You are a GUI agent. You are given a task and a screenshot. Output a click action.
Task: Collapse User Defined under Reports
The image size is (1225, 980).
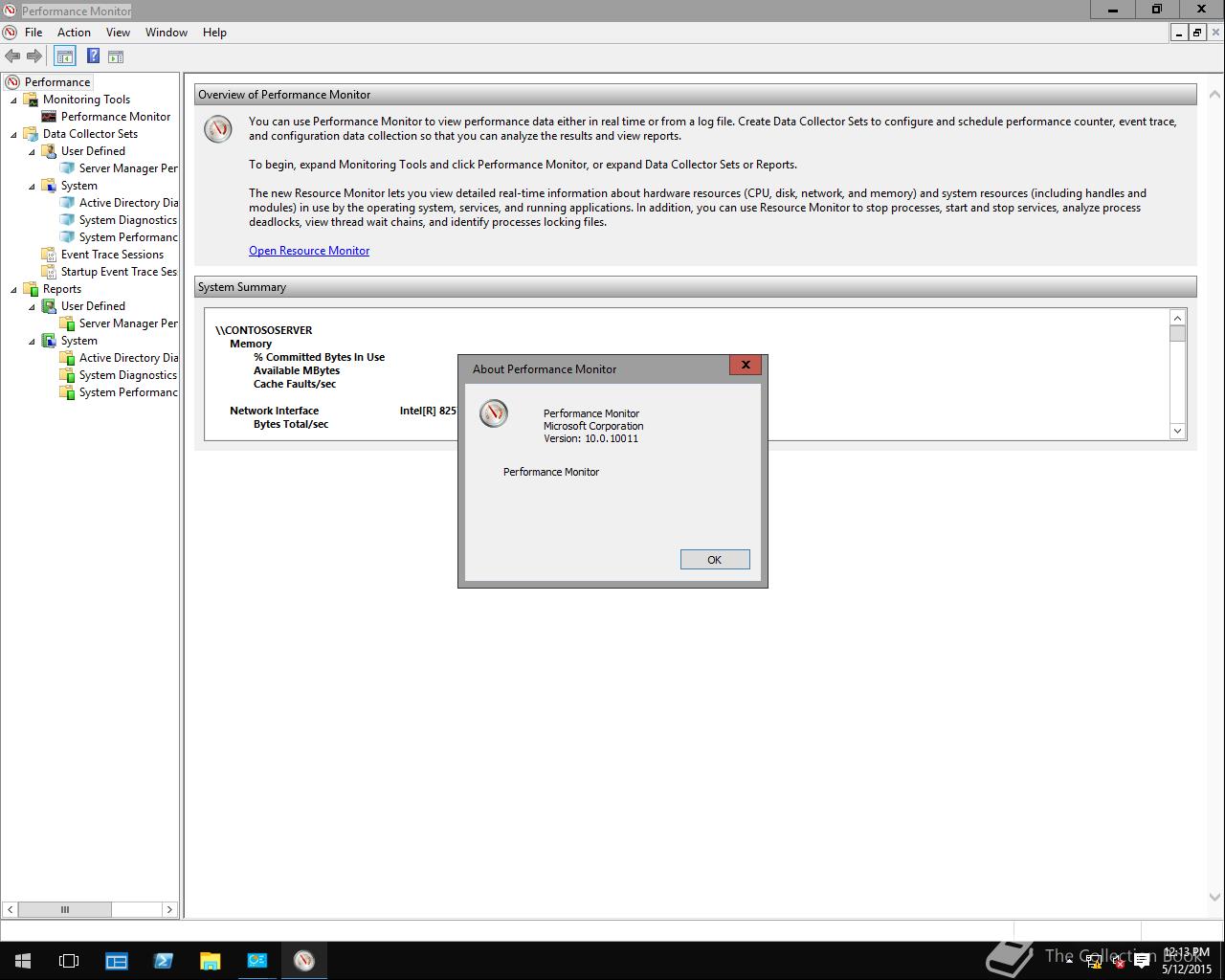(x=33, y=307)
